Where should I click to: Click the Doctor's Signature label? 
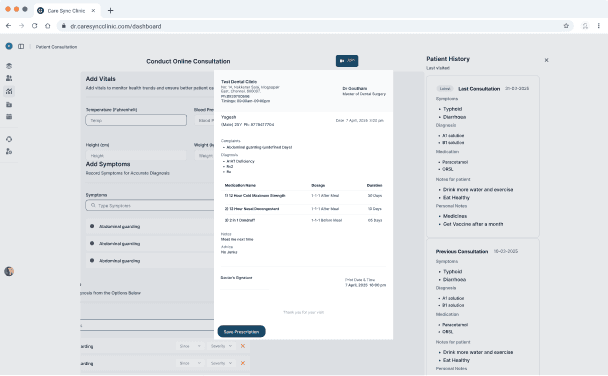coord(237,278)
